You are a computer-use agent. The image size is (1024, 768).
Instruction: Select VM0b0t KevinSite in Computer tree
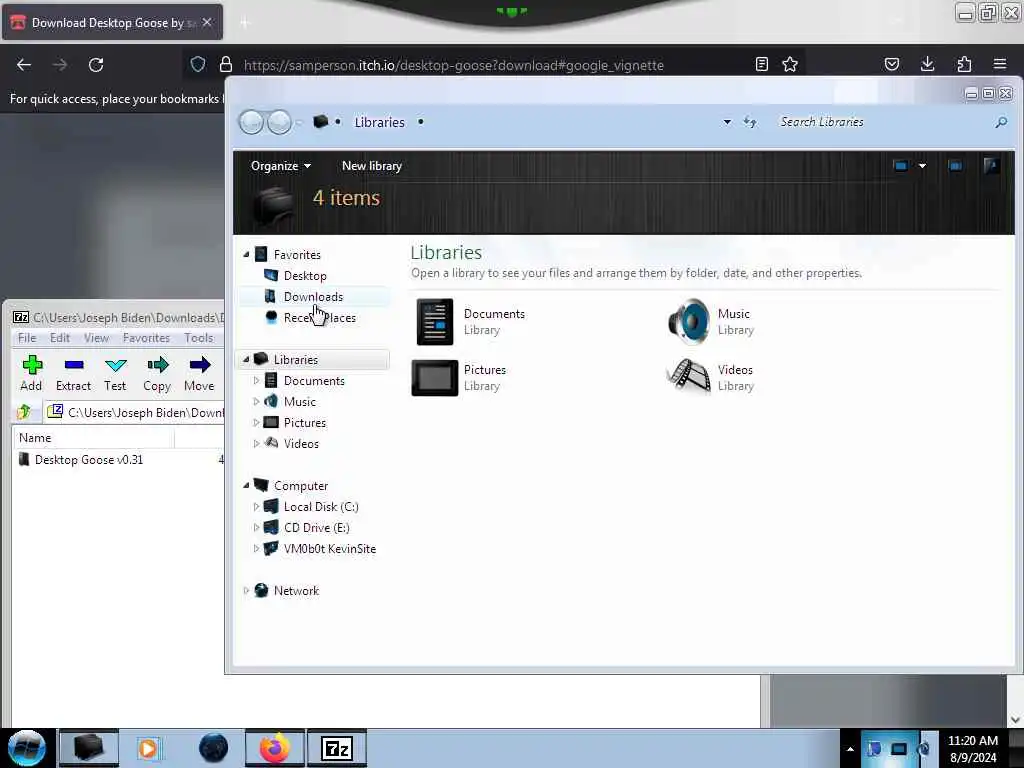click(x=330, y=549)
